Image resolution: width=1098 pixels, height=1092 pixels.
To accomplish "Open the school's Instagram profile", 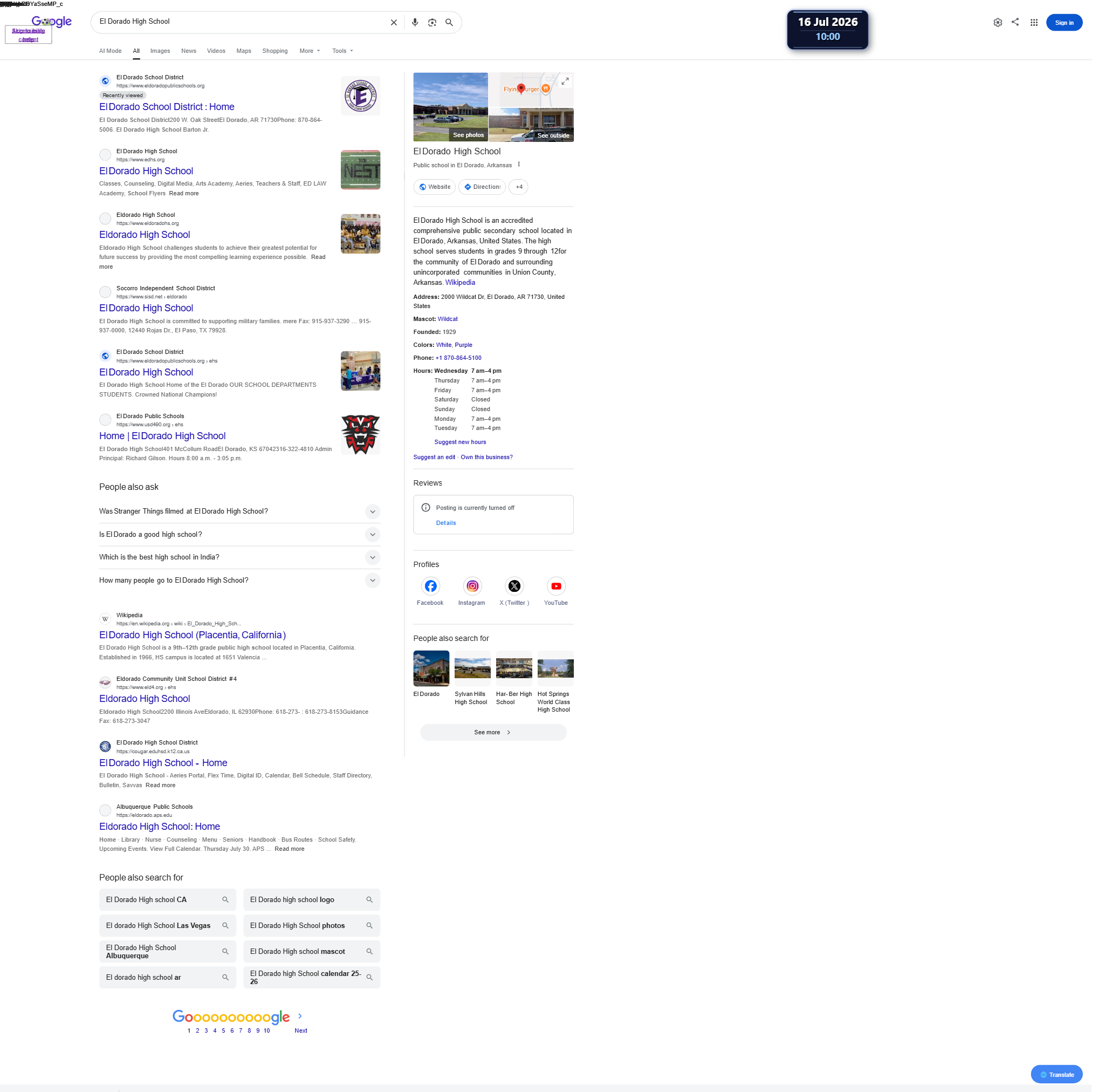I will [x=475, y=590].
